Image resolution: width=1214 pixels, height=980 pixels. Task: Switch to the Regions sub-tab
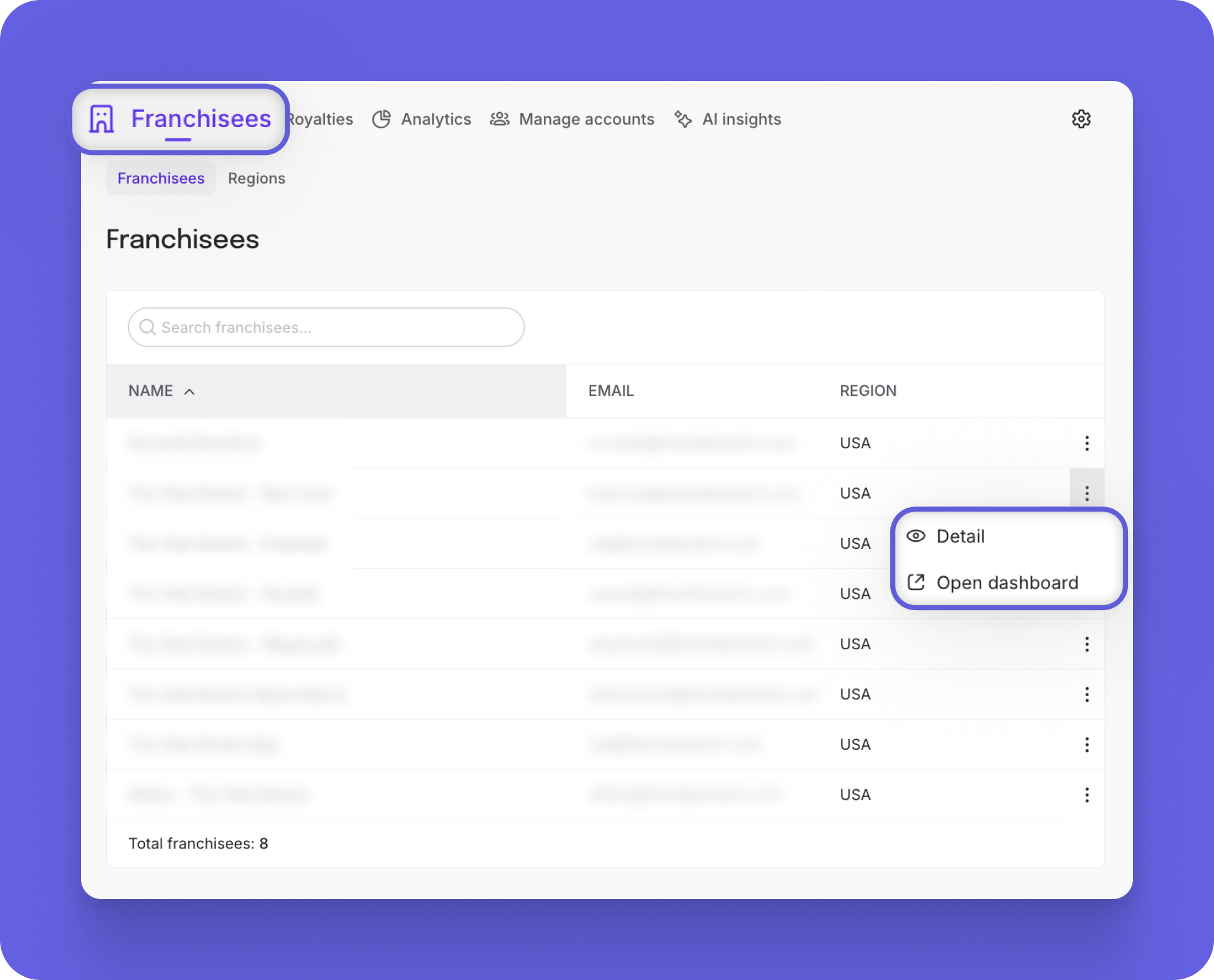coord(256,178)
